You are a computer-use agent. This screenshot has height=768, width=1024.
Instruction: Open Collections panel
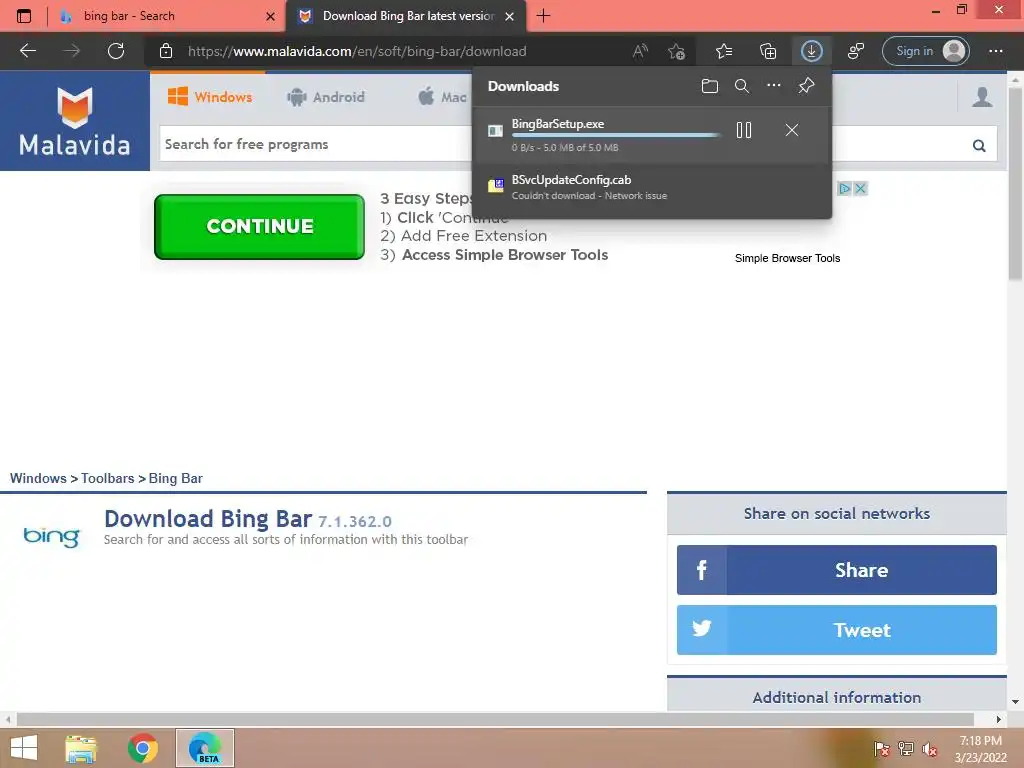(768, 51)
